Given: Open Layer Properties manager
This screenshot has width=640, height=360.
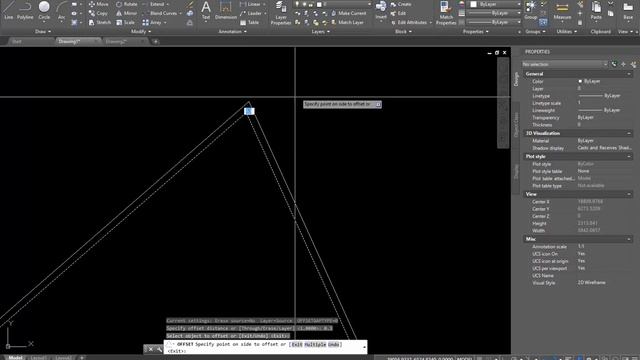Looking at the screenshot, I should point(281,12).
